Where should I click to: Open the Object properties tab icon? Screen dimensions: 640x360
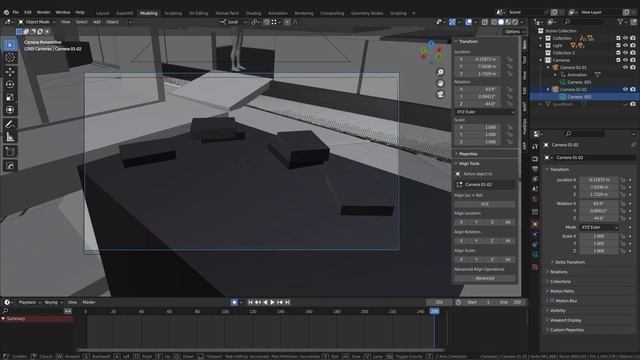[535, 224]
